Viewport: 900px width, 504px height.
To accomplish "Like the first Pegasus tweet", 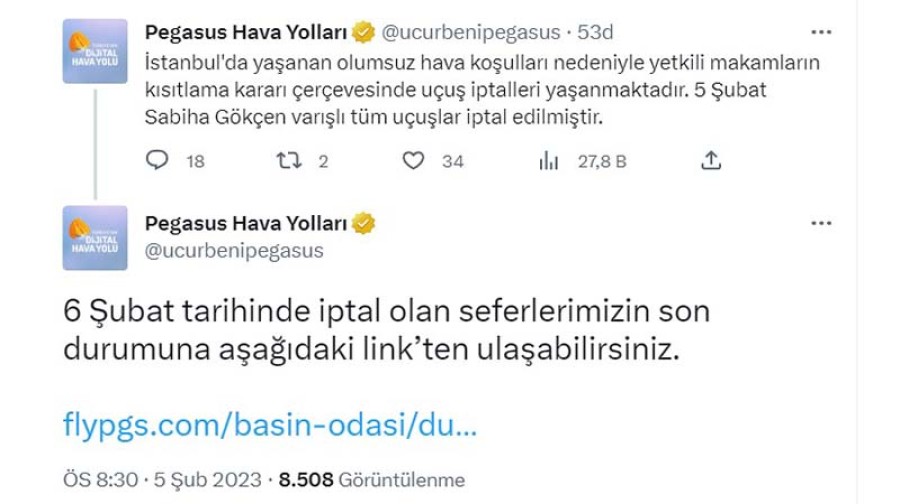I will pyautogui.click(x=411, y=160).
